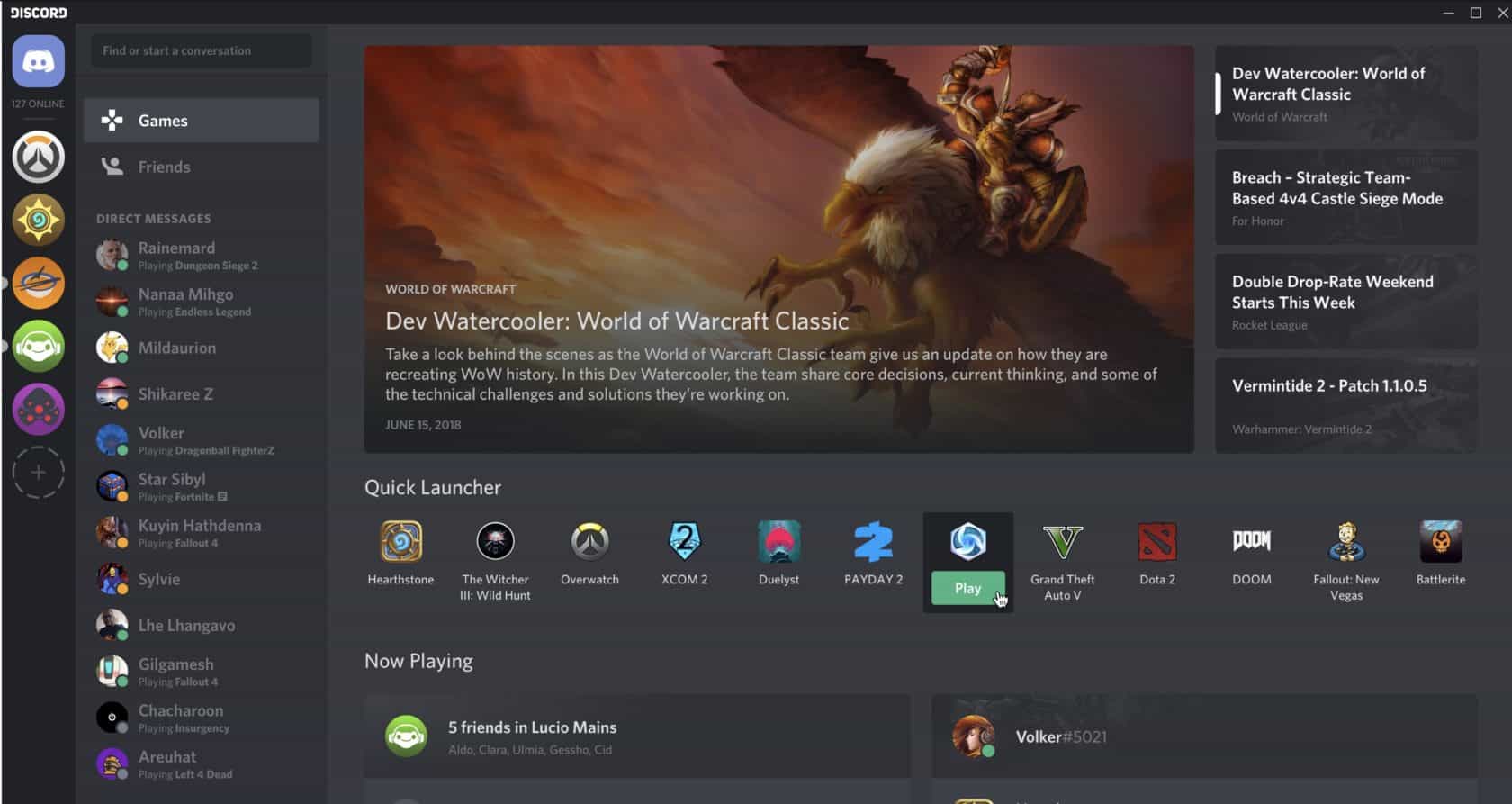Select Dev Watercooler news item in side list
The image size is (1512, 804).
tap(1345, 93)
